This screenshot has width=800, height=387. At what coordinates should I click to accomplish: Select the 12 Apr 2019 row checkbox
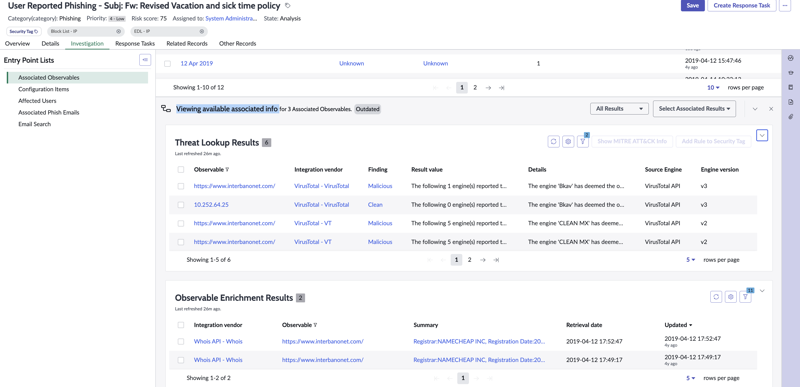(167, 64)
